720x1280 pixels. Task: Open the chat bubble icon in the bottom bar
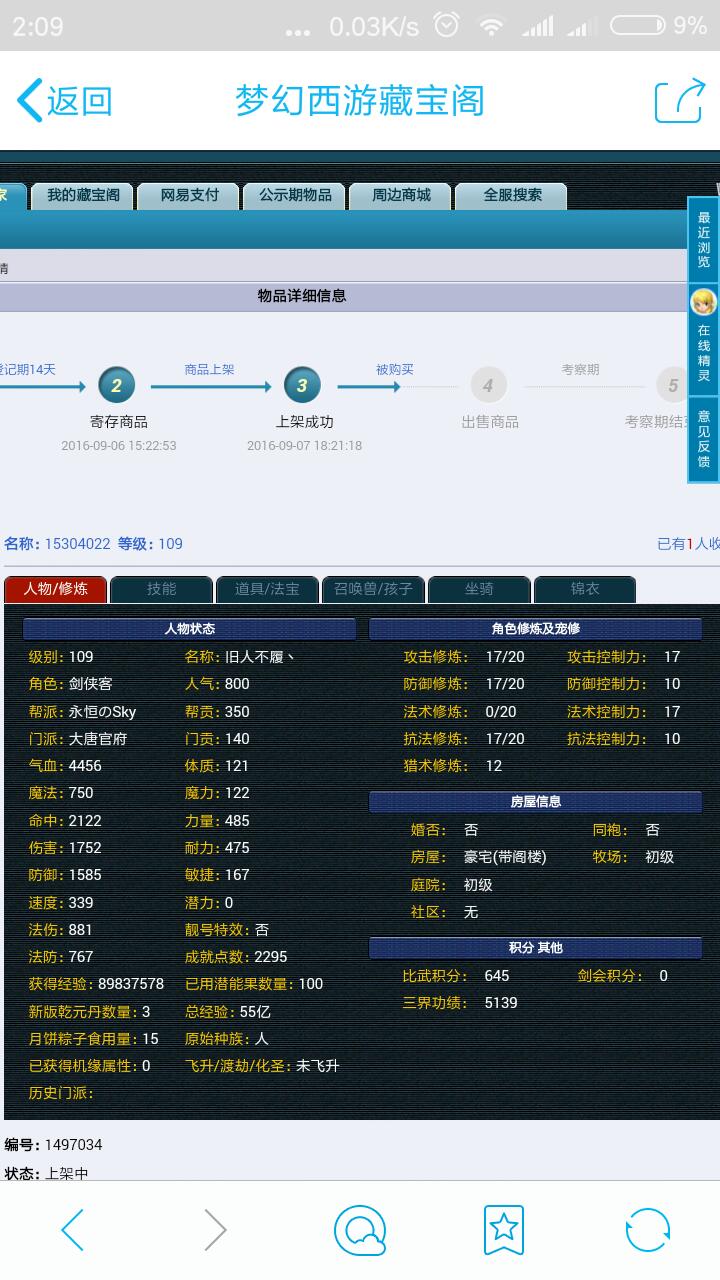(x=360, y=1230)
